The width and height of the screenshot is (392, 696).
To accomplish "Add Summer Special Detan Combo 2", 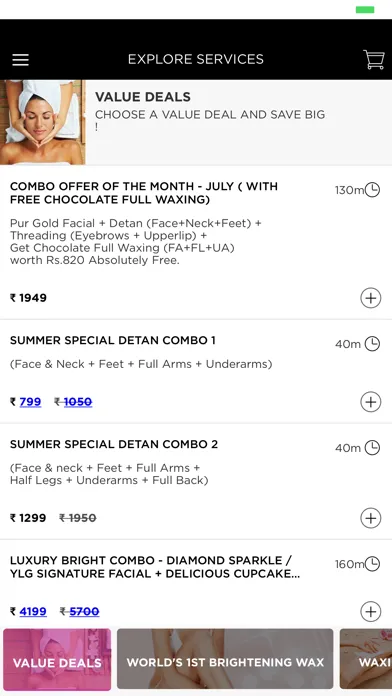I will (x=371, y=518).
